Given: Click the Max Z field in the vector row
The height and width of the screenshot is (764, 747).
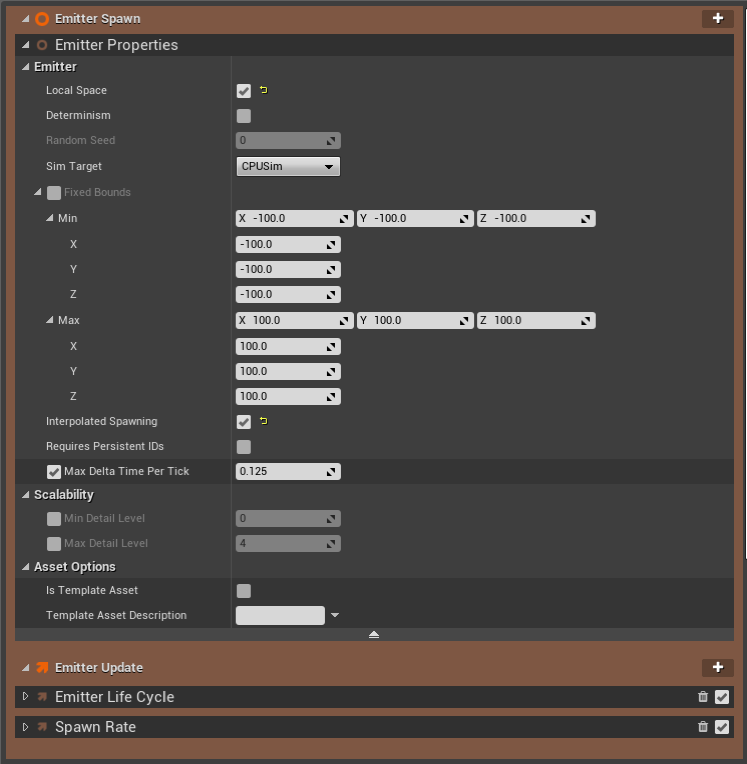Looking at the screenshot, I should pyautogui.click(x=536, y=321).
